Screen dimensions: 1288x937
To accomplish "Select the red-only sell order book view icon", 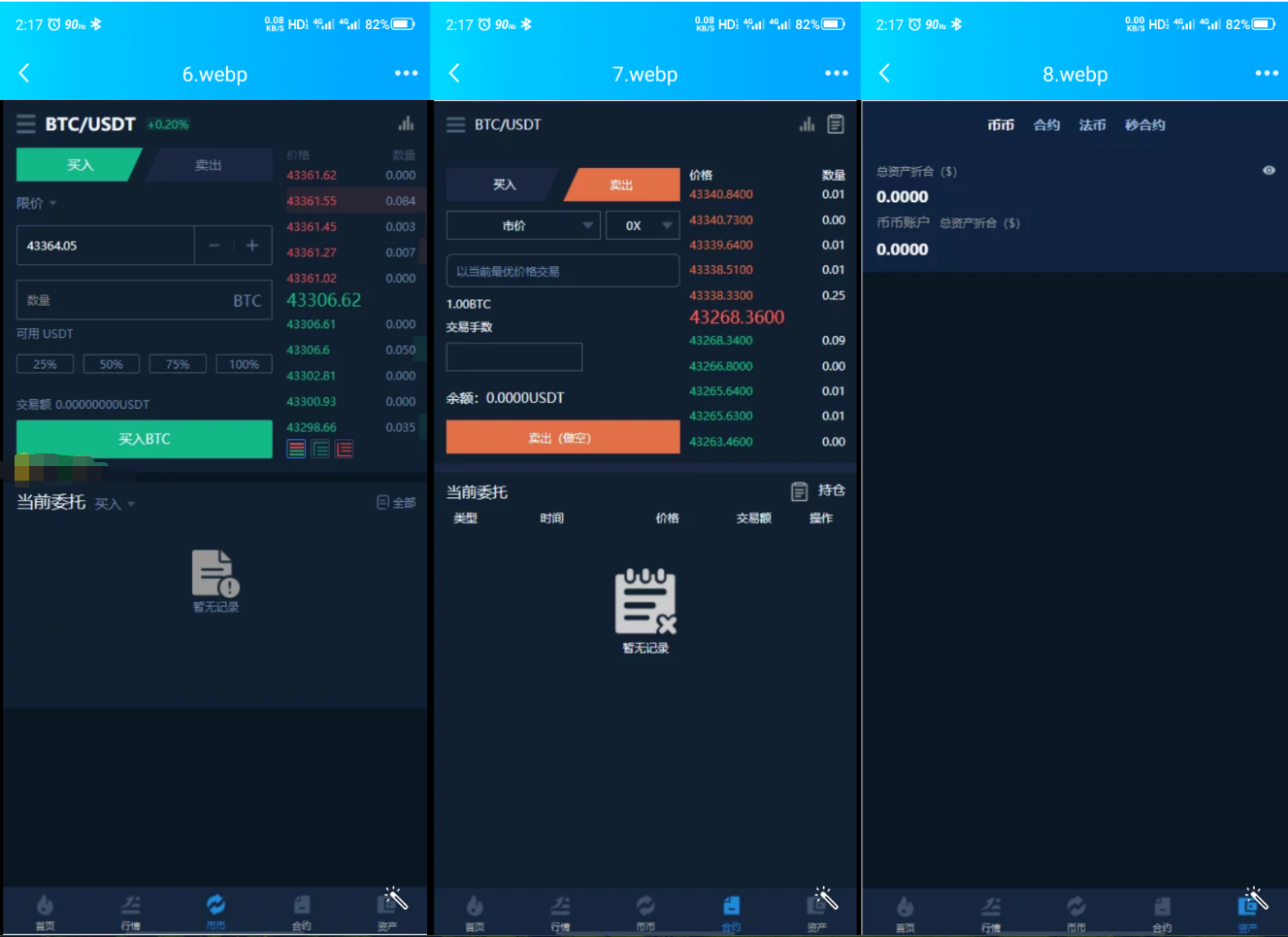I will tap(345, 449).
